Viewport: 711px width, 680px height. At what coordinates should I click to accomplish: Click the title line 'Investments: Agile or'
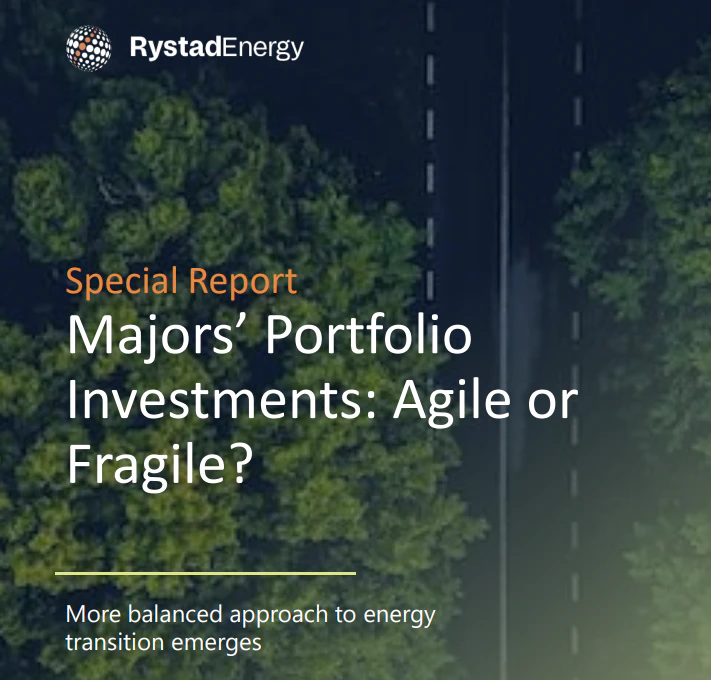click(x=322, y=401)
